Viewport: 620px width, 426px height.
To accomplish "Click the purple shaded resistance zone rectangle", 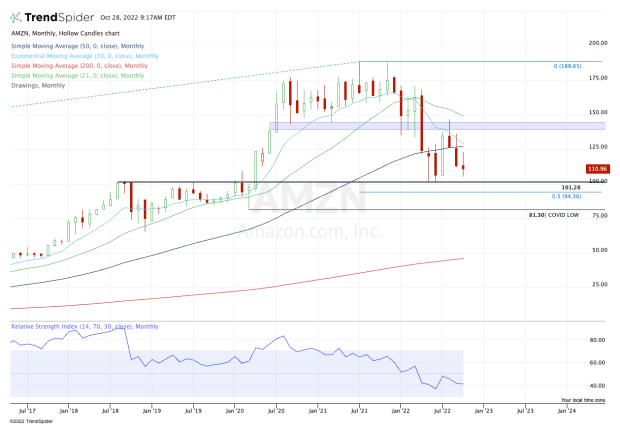I will tap(437, 126).
